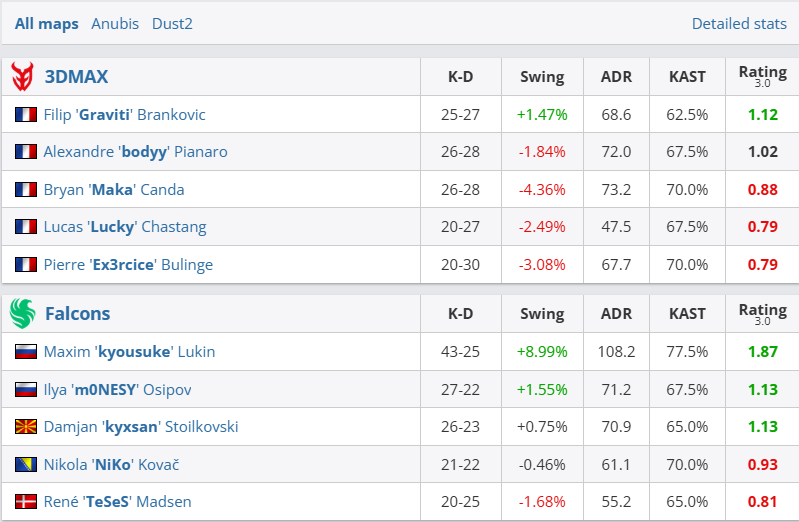Screen dimensions: 799x522
Task: Click the 3DMAX team name link
Action: (x=76, y=76)
